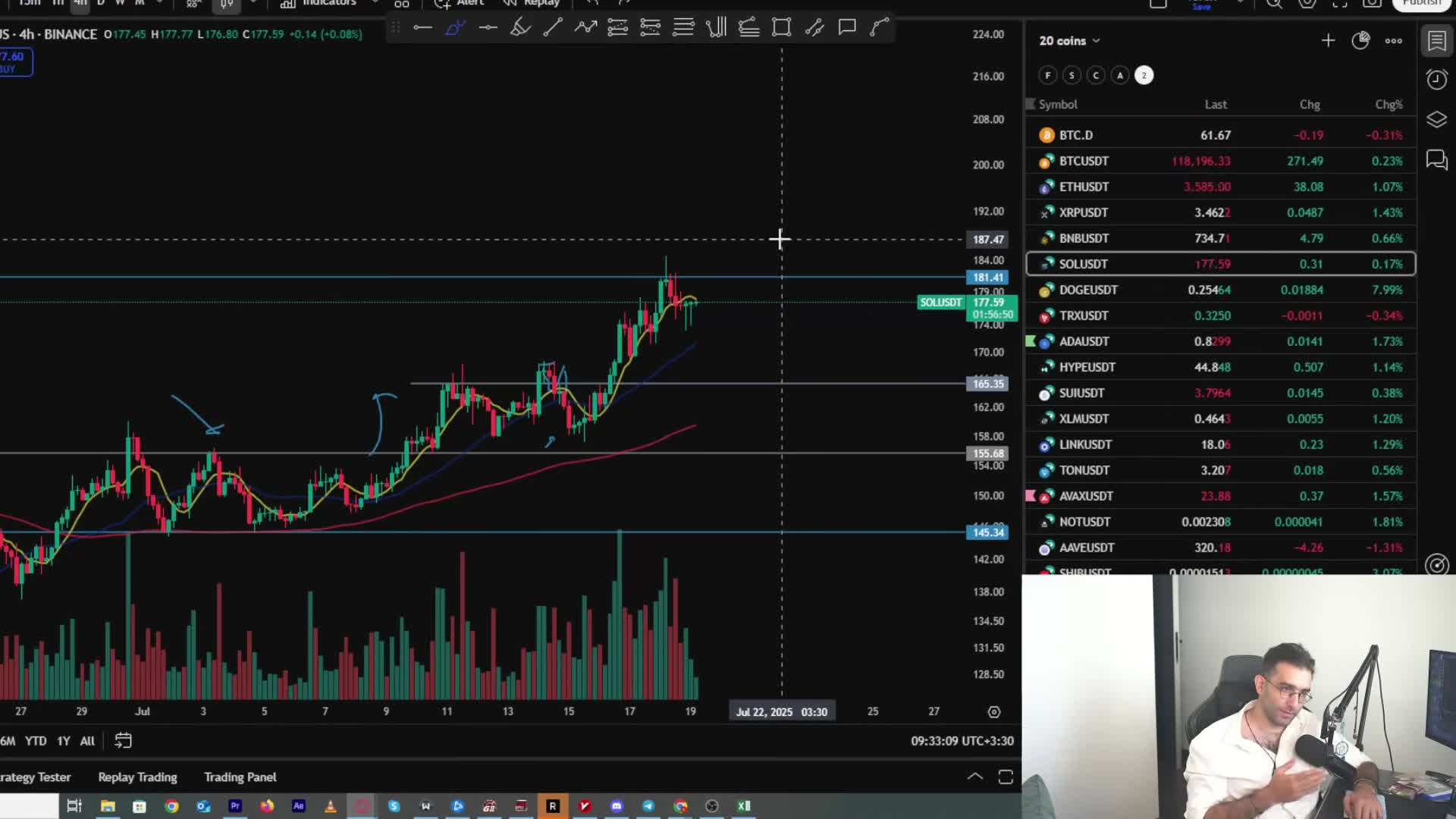Select the horizontal line drawing tool

(x=423, y=28)
